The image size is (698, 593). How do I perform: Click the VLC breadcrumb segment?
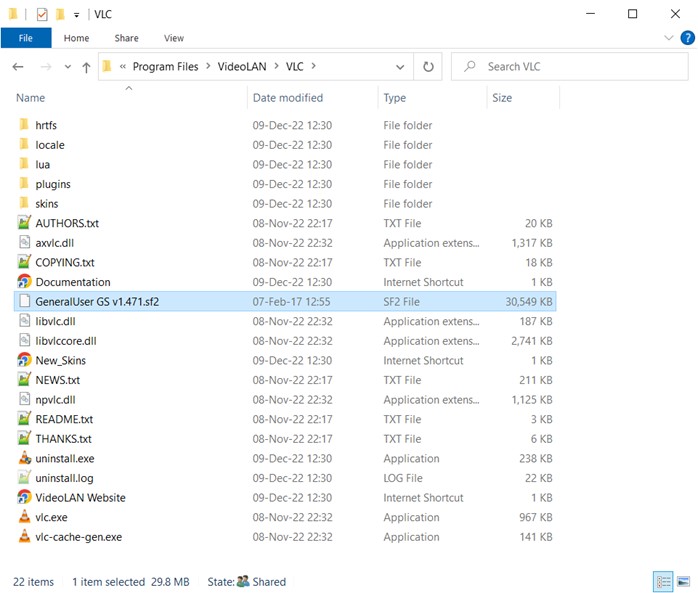294,66
